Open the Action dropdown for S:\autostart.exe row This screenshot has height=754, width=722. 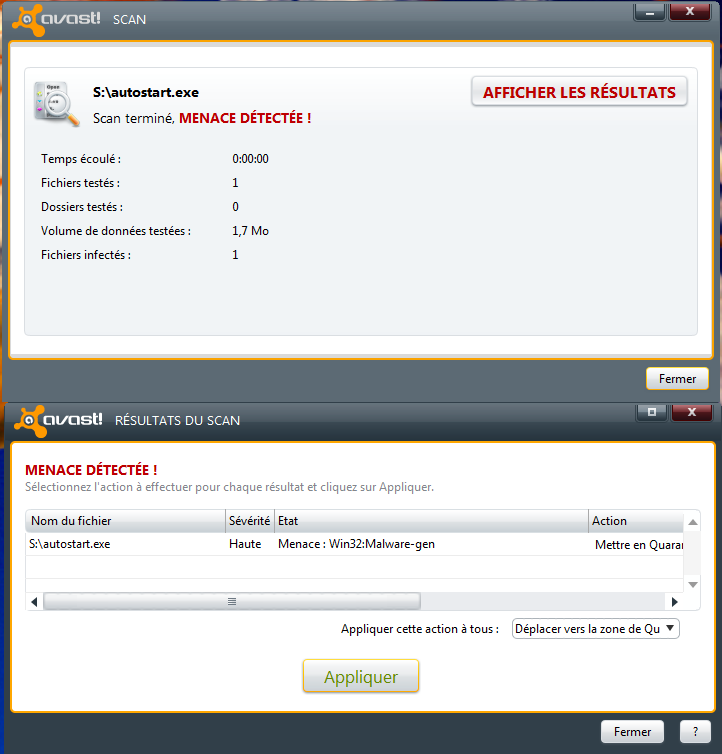coord(638,544)
